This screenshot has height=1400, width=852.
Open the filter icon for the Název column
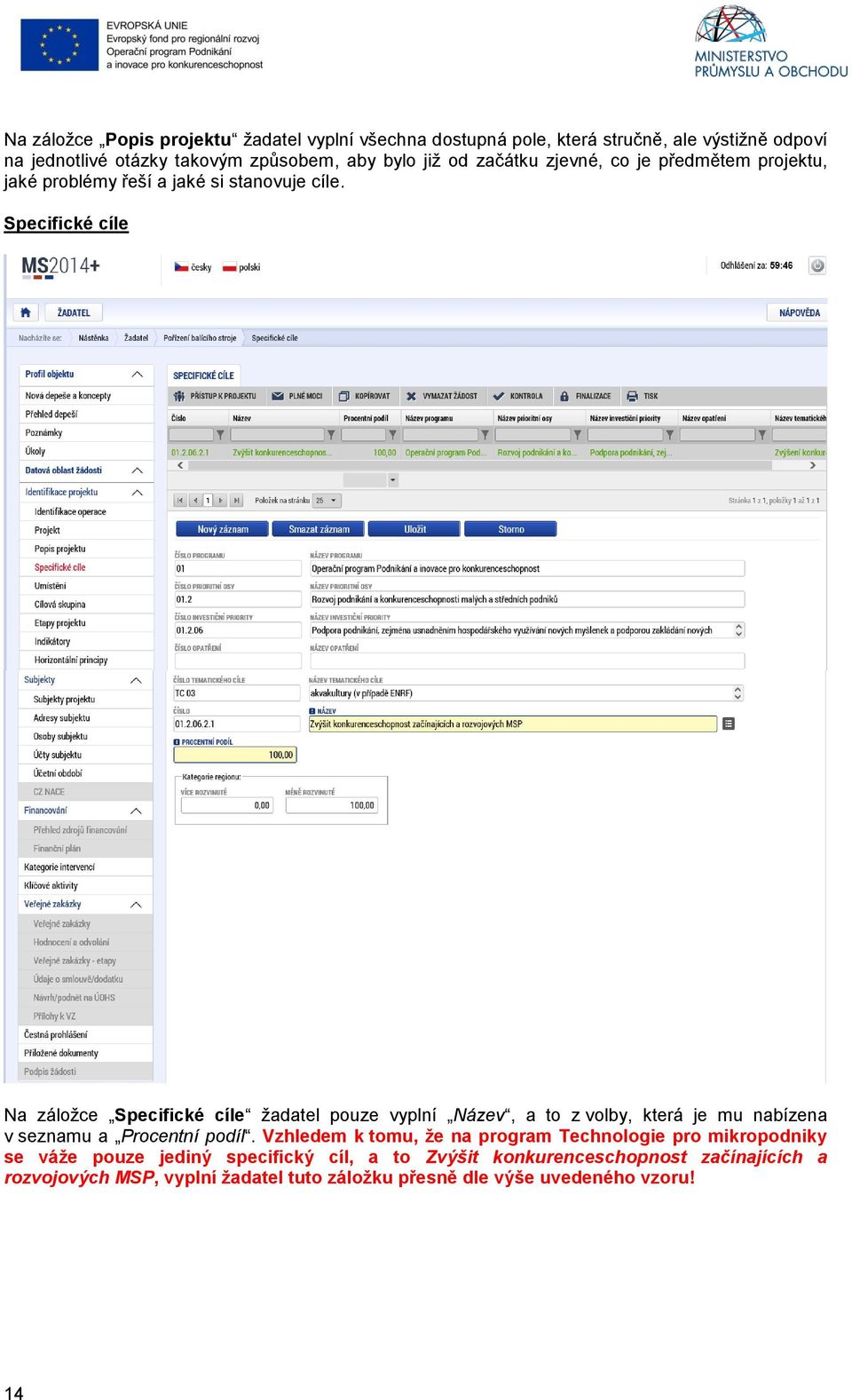(x=331, y=435)
